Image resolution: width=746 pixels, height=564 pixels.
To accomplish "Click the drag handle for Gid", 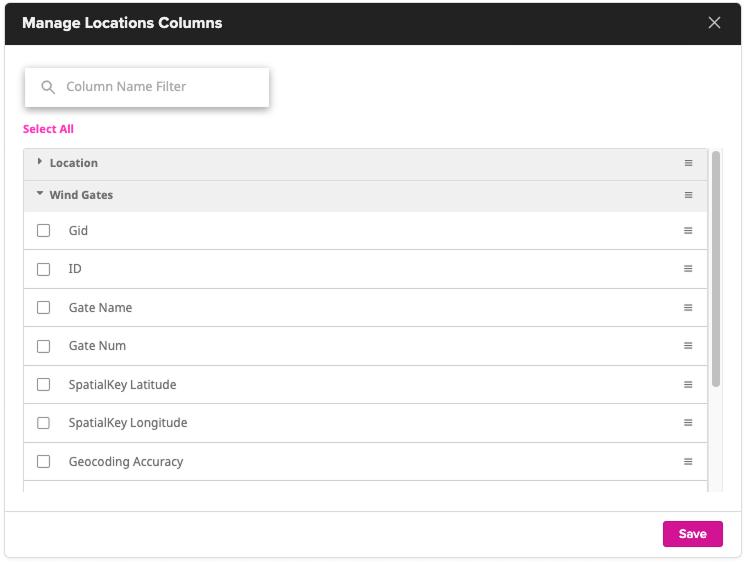I will coord(688,231).
